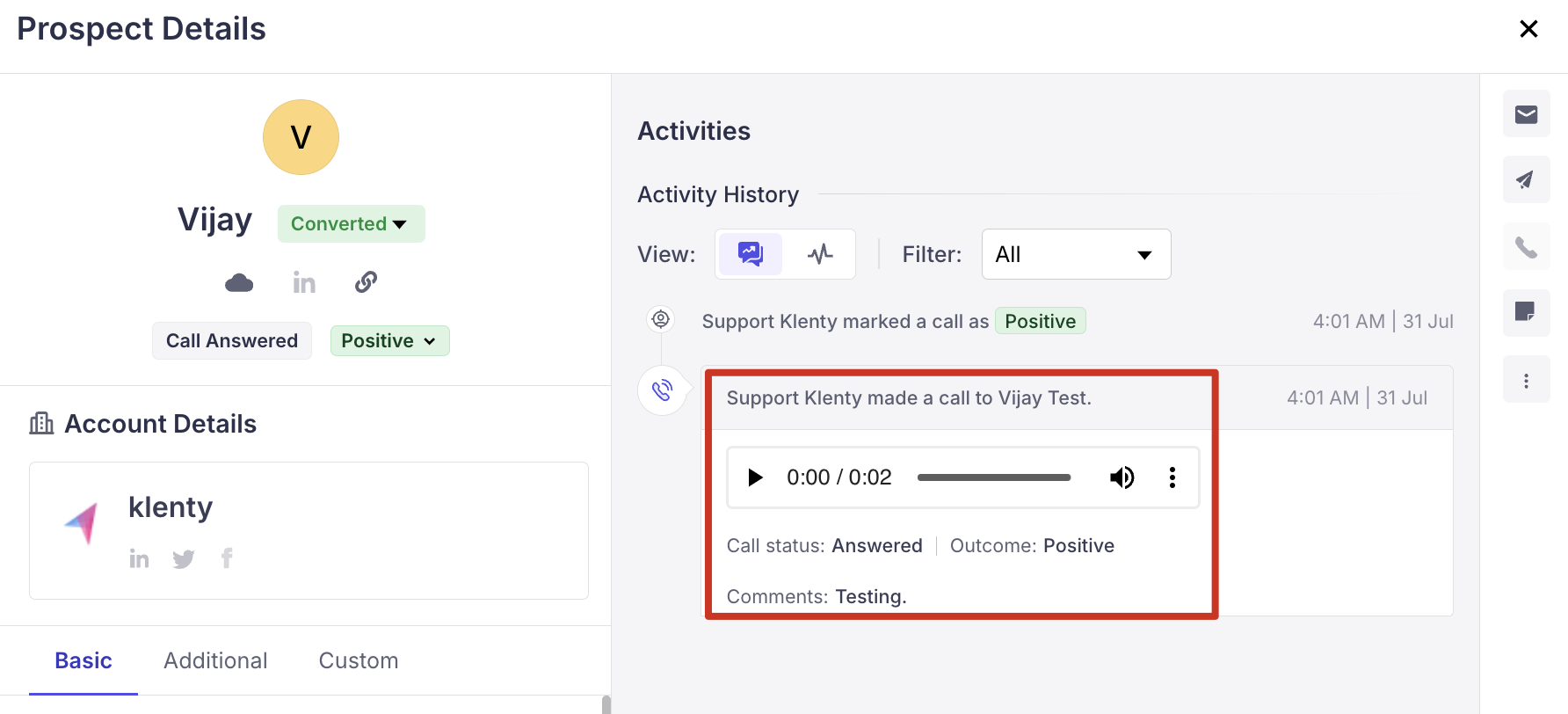Image resolution: width=1568 pixels, height=714 pixels.
Task: Open the Positive outcome dropdown
Action: click(389, 341)
